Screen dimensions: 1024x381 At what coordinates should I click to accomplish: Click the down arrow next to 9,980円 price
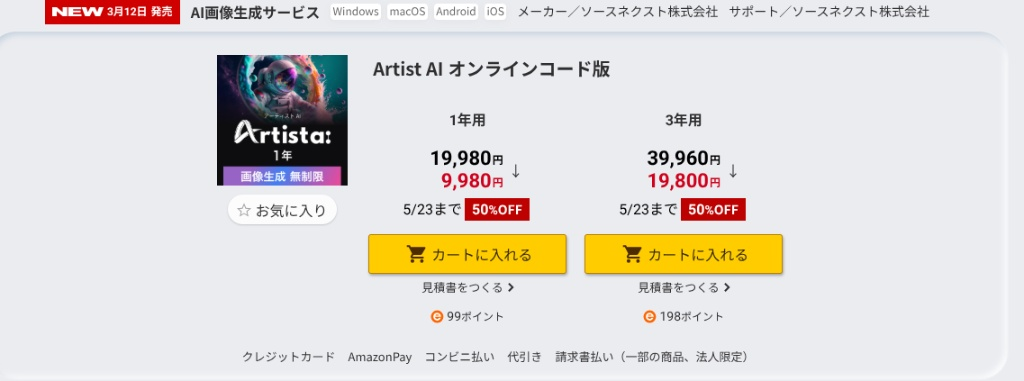[x=516, y=171]
